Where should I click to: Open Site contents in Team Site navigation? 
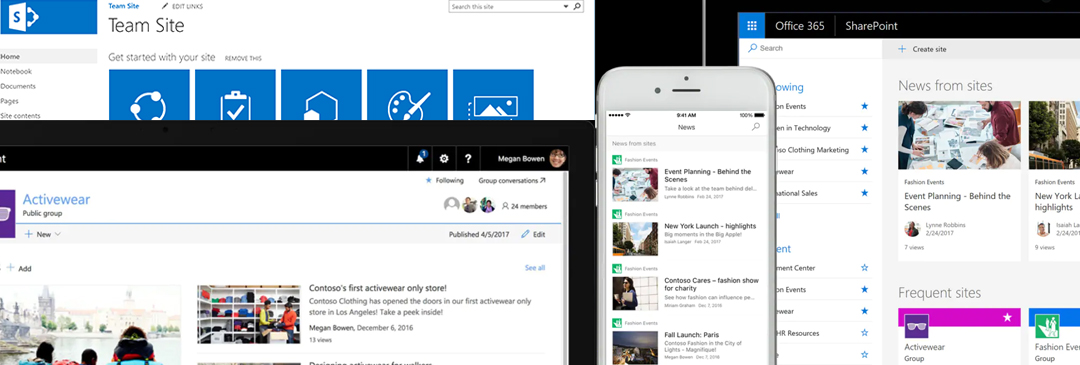coord(21,116)
